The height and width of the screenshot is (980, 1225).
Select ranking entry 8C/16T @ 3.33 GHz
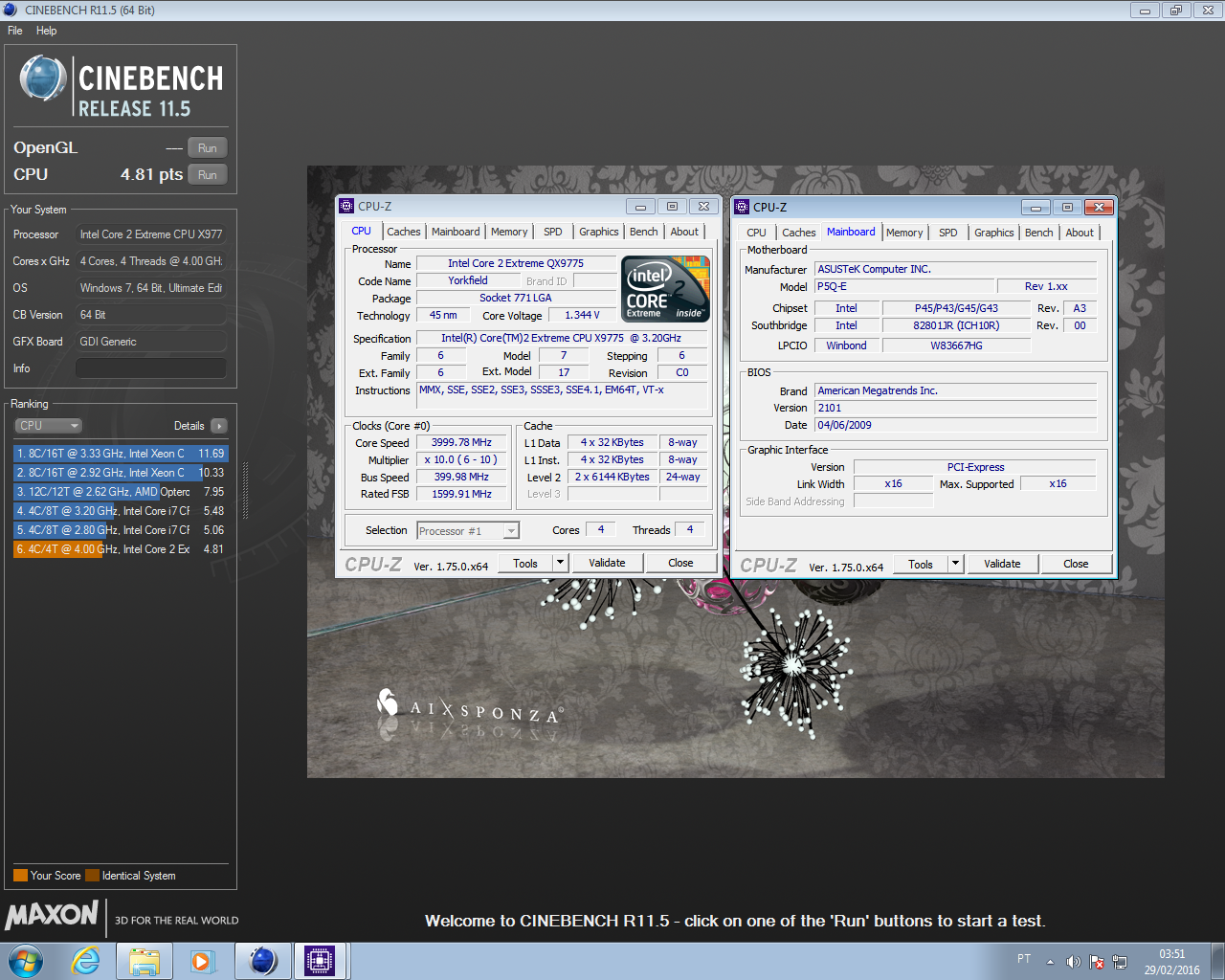point(121,454)
